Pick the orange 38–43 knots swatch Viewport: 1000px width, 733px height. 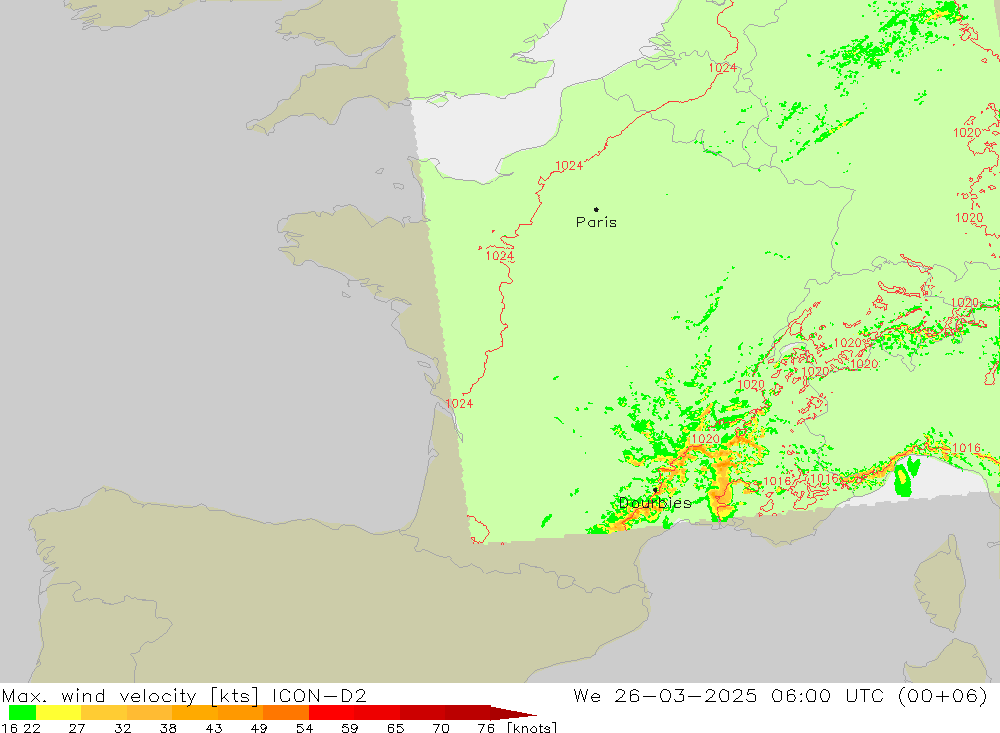[x=195, y=713]
